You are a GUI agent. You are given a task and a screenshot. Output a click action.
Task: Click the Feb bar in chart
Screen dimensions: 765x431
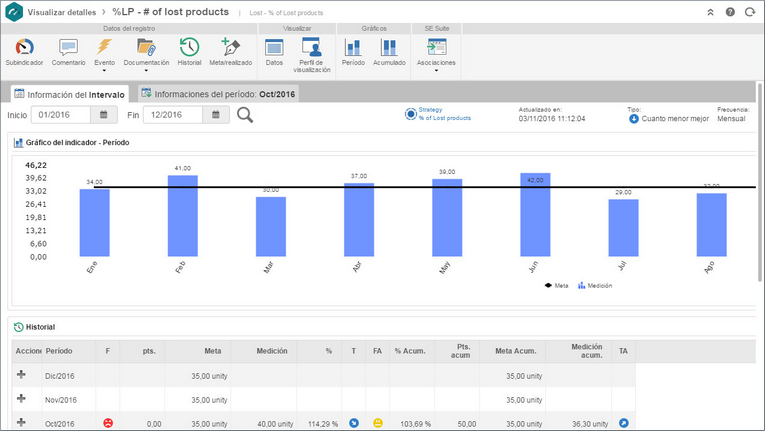182,216
